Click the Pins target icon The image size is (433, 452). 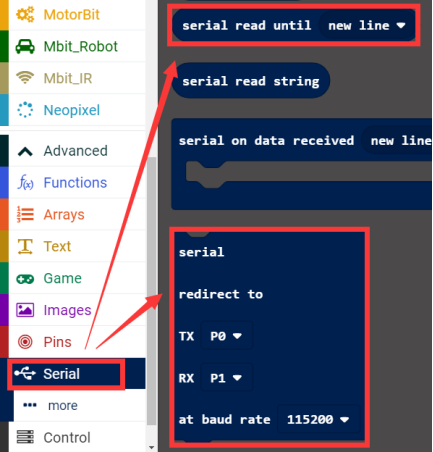[25, 342]
